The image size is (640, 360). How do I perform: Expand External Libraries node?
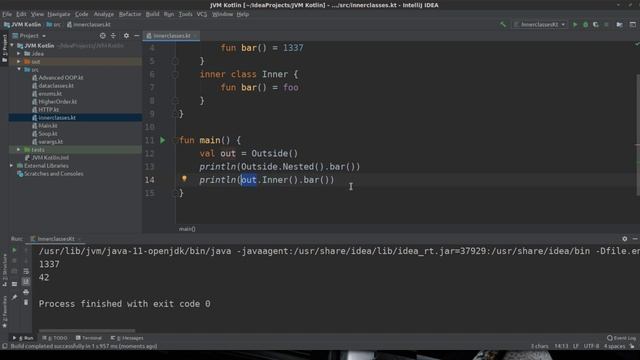[11, 166]
